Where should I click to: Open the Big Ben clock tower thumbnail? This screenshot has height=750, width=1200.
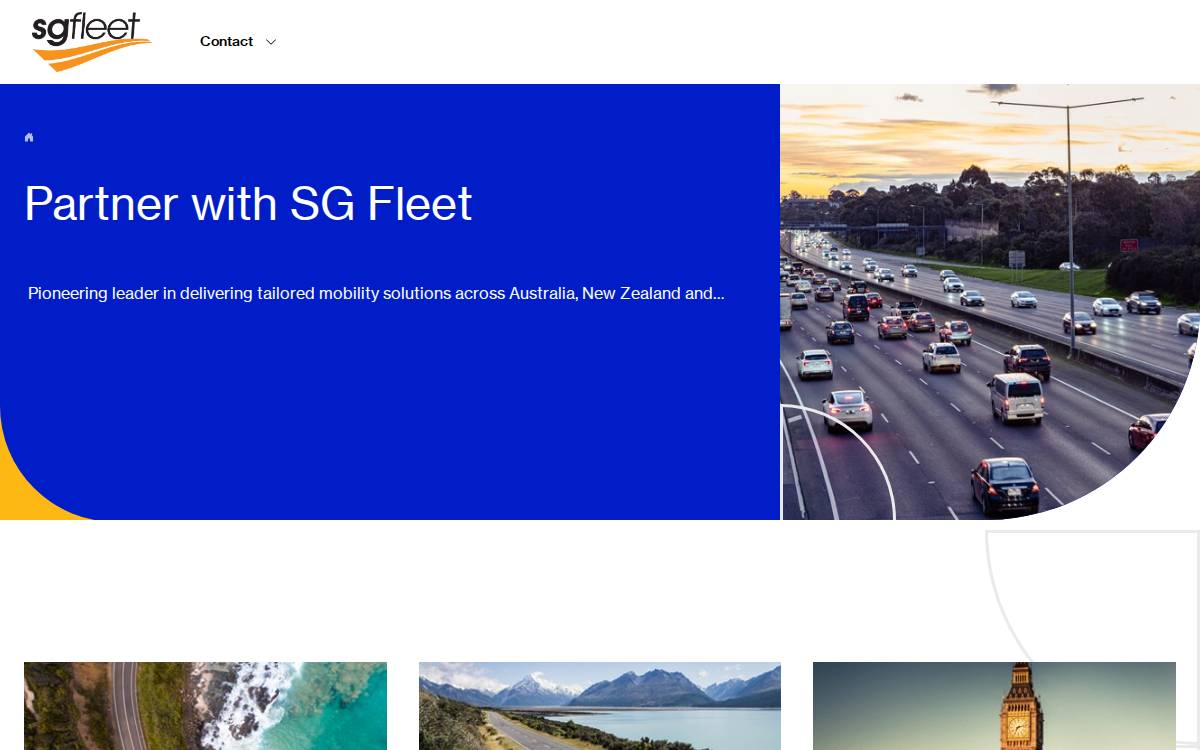(x=994, y=706)
